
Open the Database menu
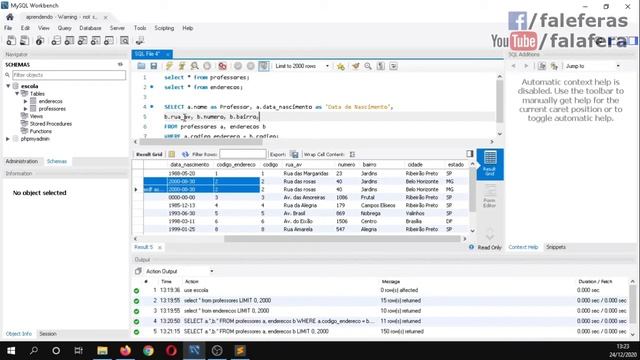(90, 28)
